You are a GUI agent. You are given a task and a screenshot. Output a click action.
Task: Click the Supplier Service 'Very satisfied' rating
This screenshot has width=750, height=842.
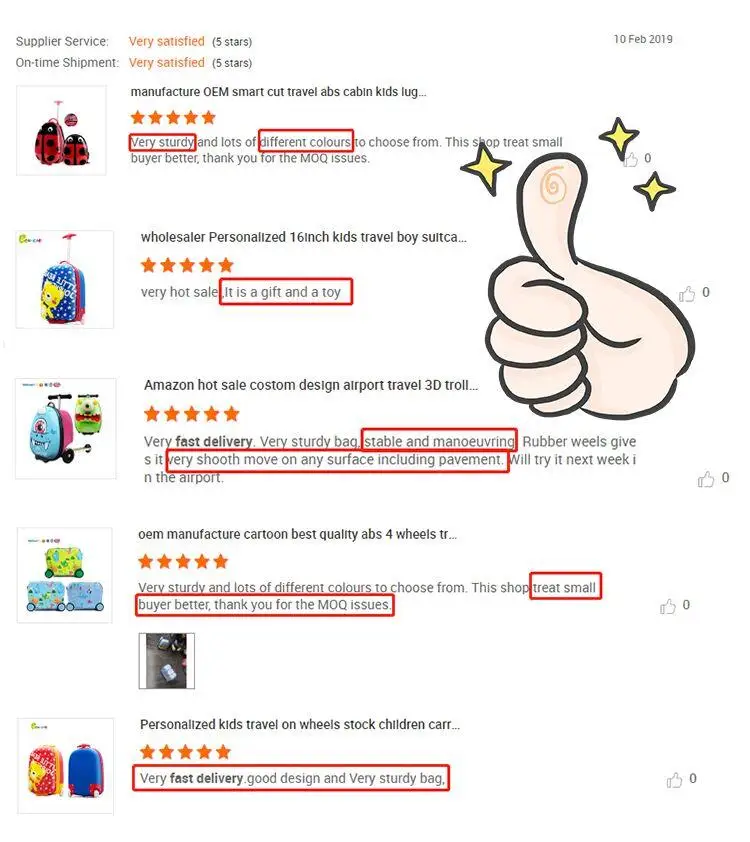click(x=166, y=41)
